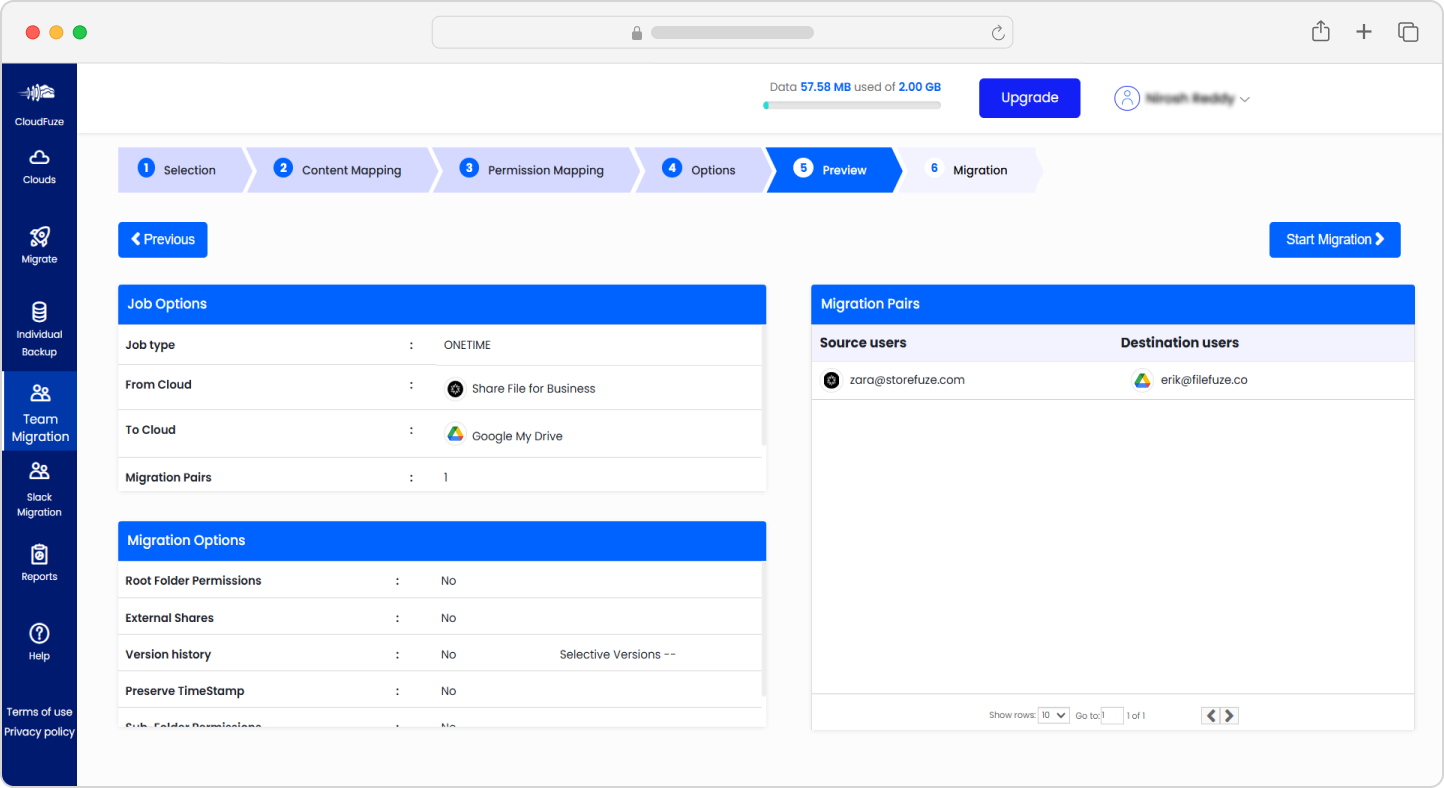Click the Version history row label
1444x788 pixels.
click(x=168, y=655)
